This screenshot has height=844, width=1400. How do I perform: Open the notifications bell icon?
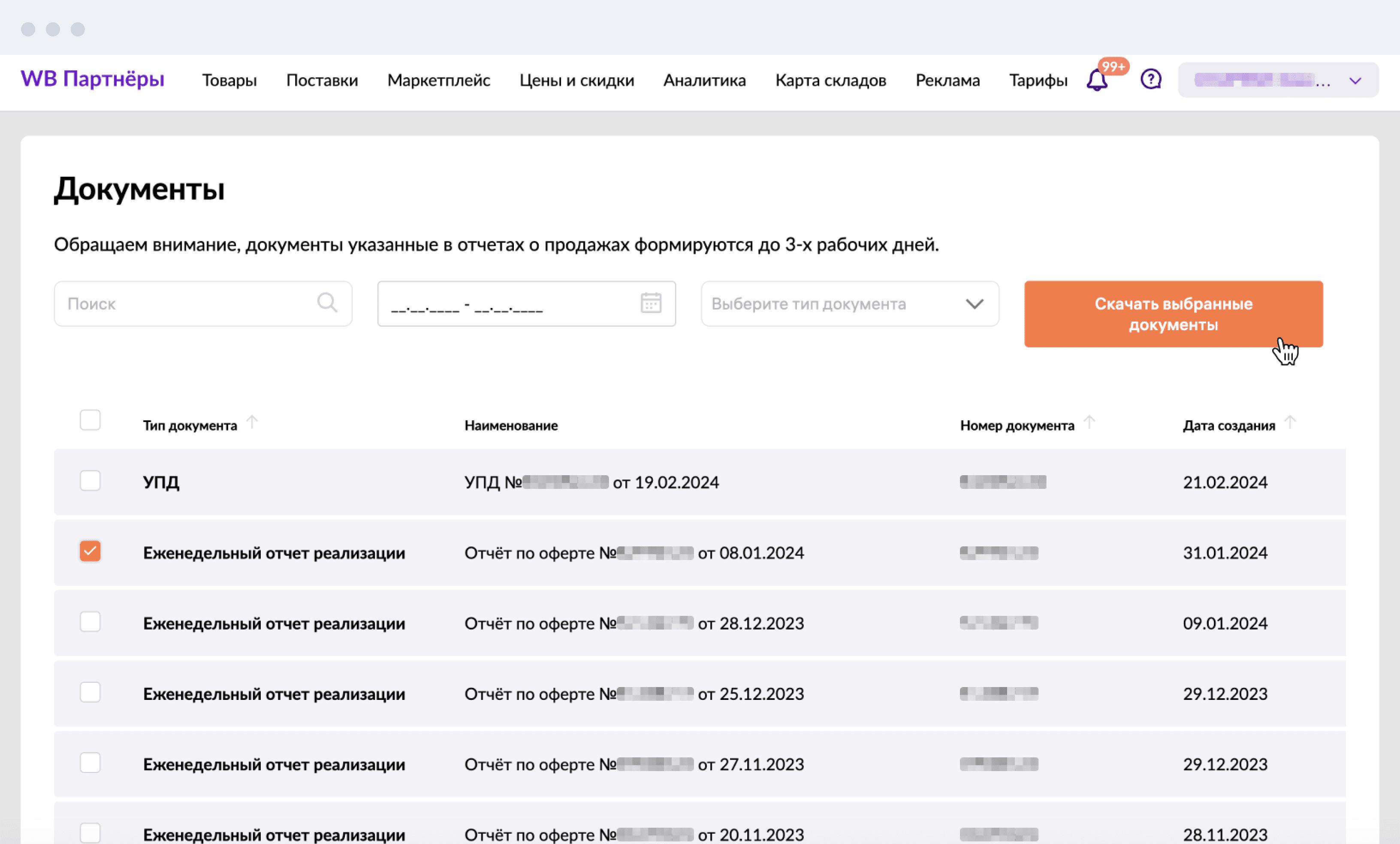tap(1097, 80)
